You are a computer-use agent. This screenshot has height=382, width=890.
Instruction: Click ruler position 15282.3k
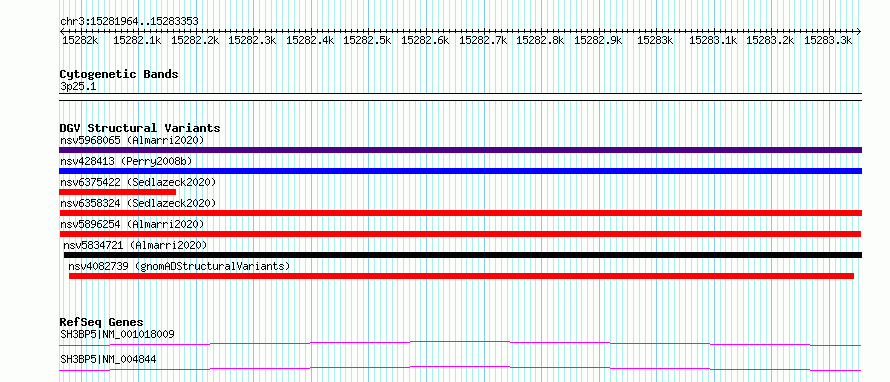click(253, 40)
